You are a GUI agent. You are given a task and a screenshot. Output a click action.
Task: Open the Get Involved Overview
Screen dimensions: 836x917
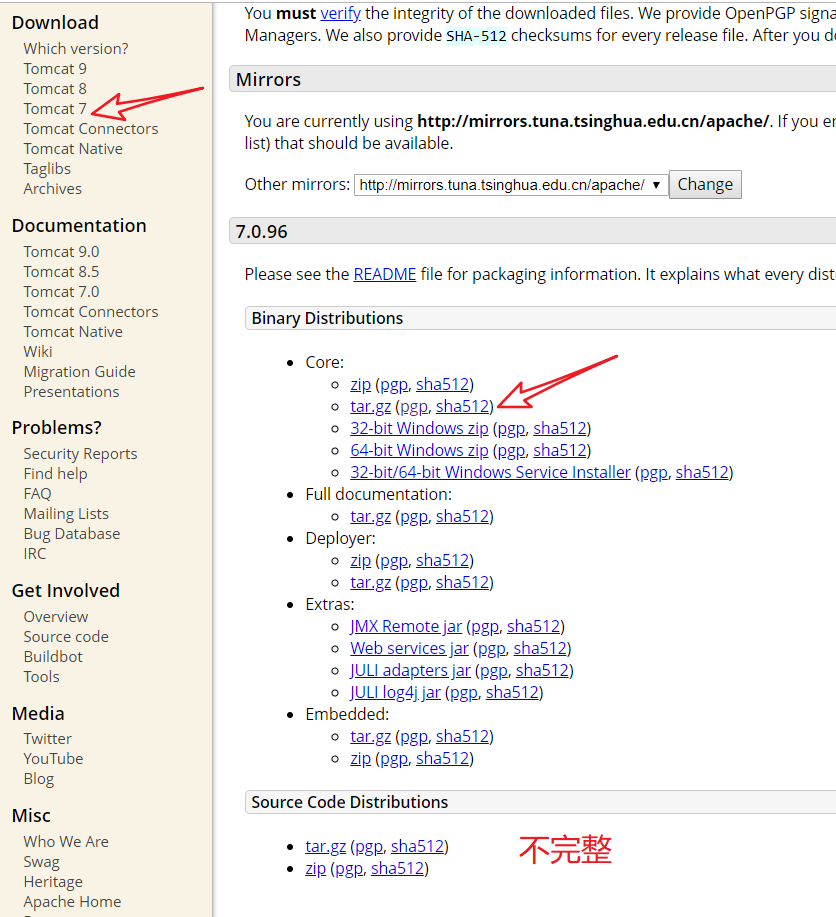(x=56, y=617)
